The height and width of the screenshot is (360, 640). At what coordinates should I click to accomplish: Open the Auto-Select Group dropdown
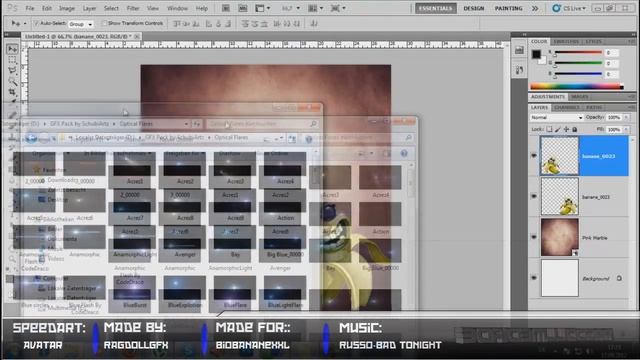coord(80,24)
